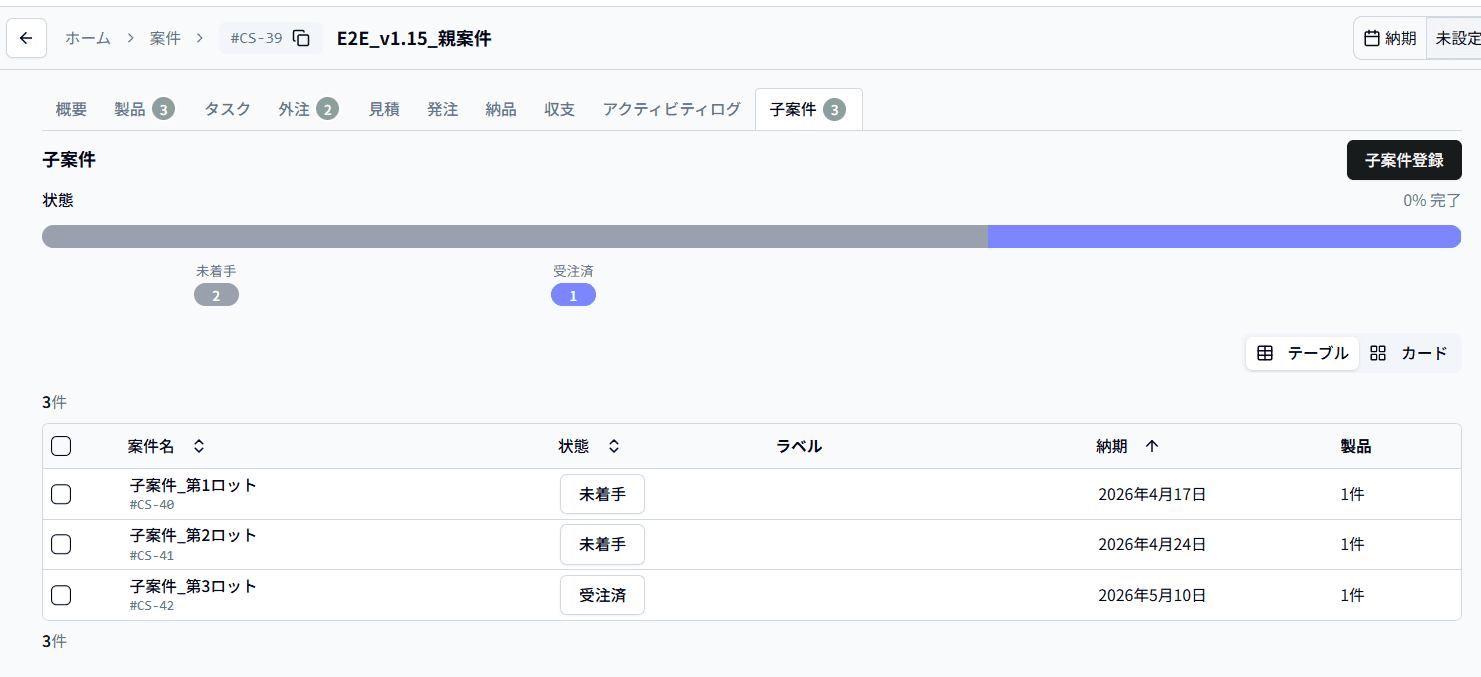This screenshot has height=677, width=1481.
Task: Check the checkbox for 子案件_第1ロット
Action: [x=61, y=494]
